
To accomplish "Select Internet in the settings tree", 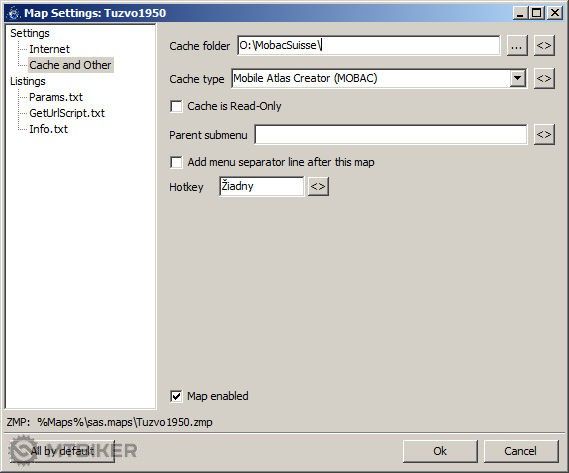I will [x=49, y=49].
